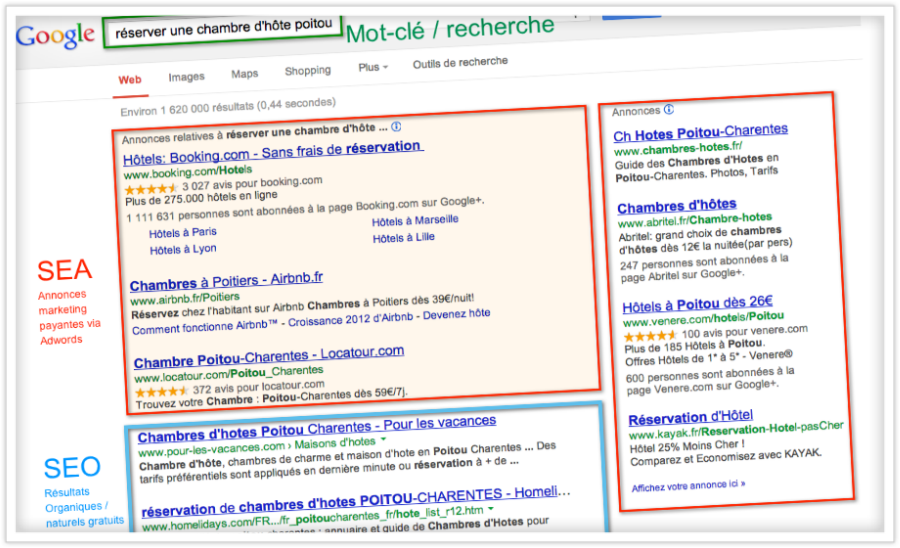Click the star rating for booking.com
Screen dimensions: 900x548
coord(151,188)
